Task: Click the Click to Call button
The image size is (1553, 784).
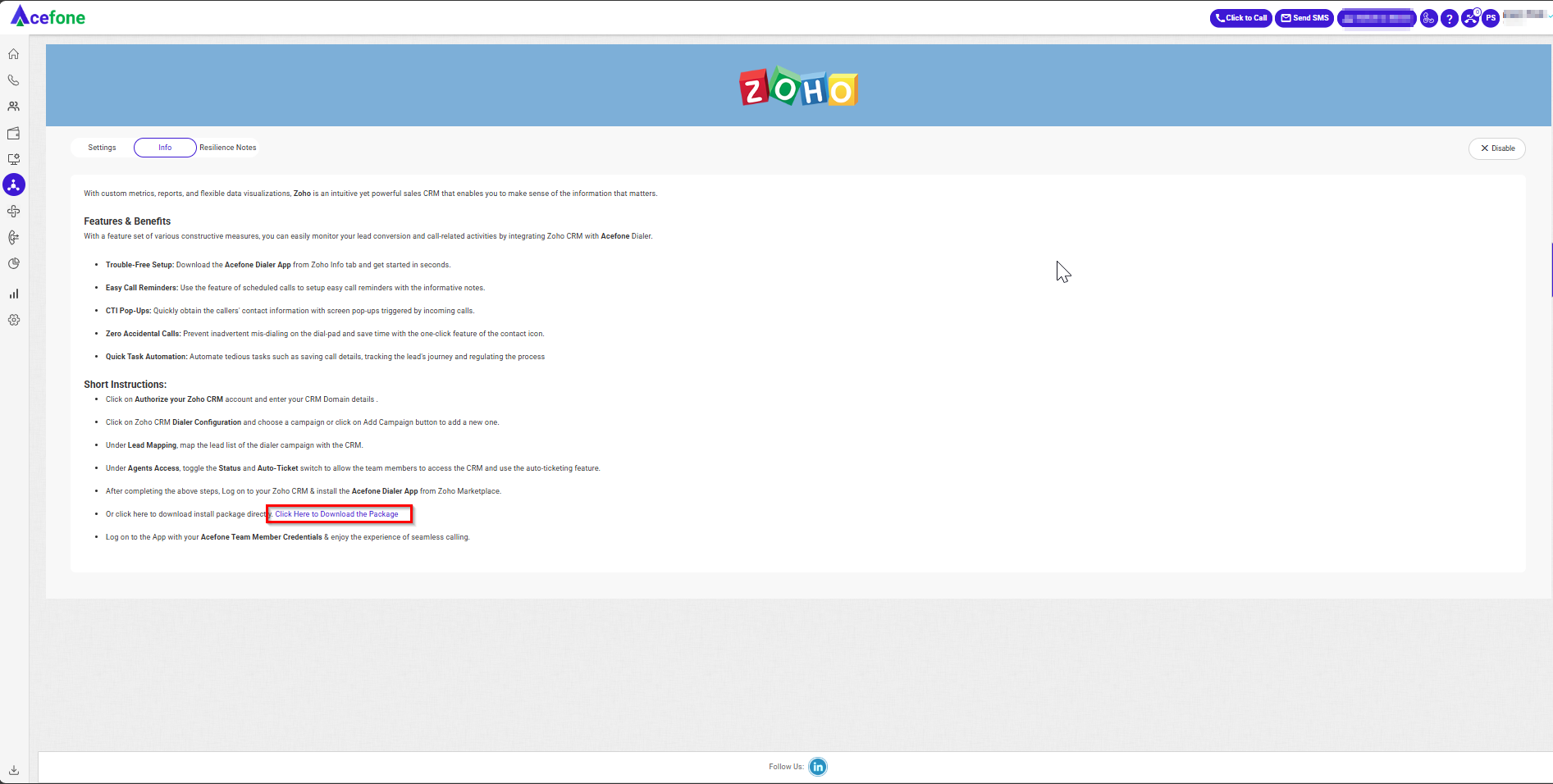Action: tap(1240, 18)
